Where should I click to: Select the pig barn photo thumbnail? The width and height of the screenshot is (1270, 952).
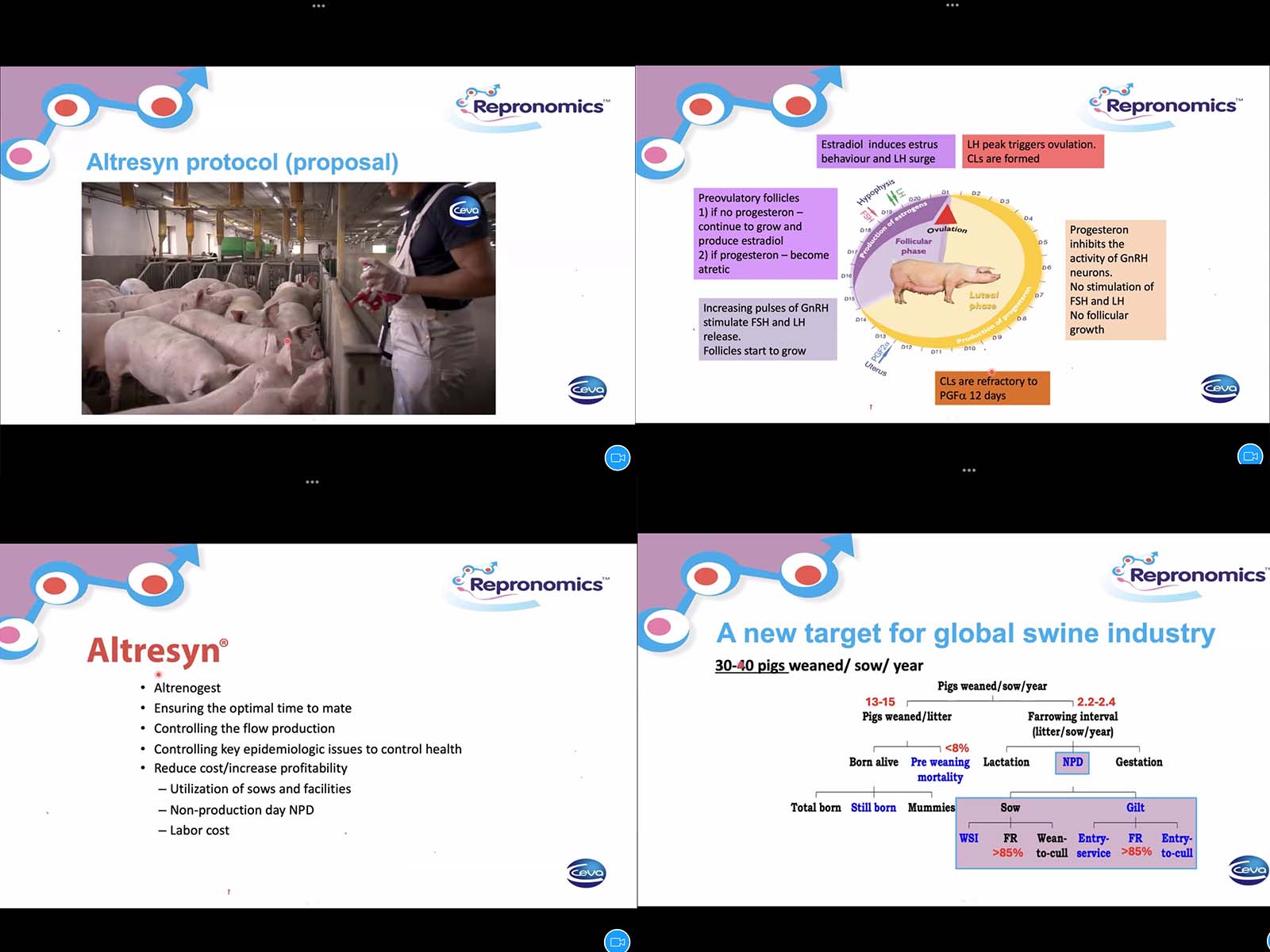[x=288, y=298]
